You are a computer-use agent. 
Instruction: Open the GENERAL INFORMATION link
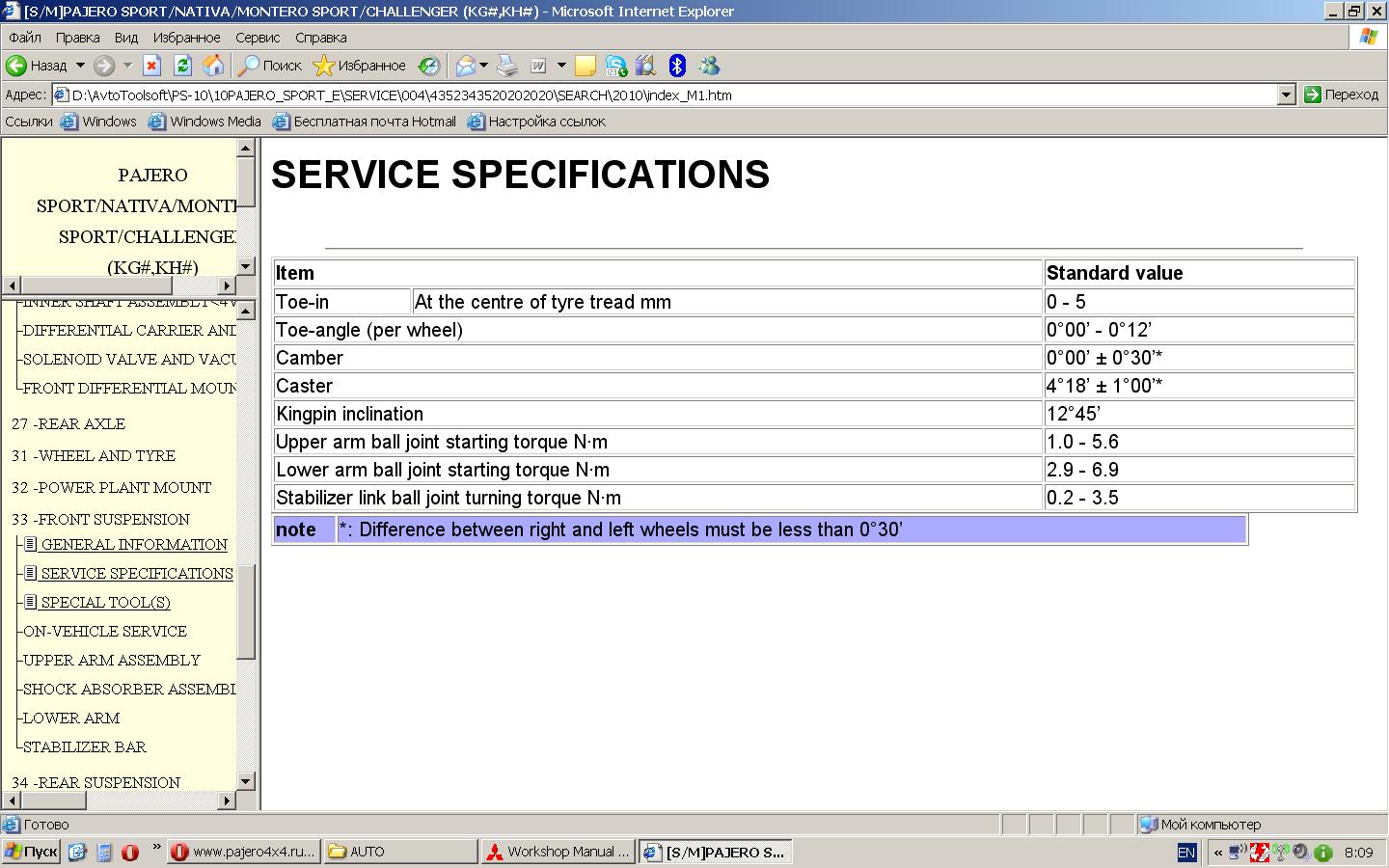[x=134, y=544]
